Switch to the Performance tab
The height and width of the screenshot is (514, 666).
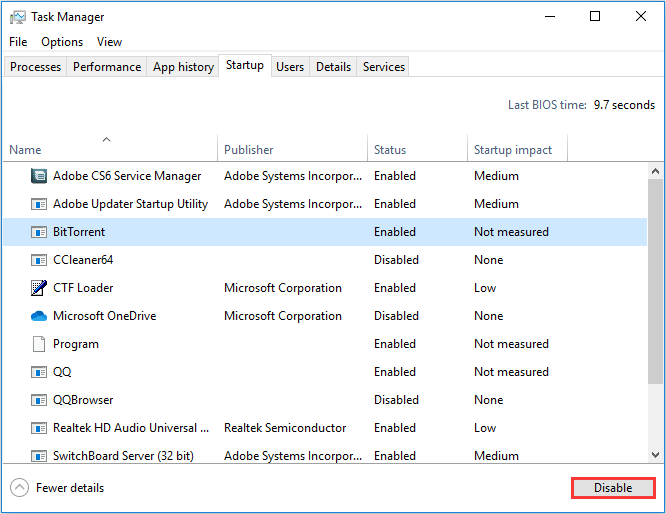click(107, 67)
